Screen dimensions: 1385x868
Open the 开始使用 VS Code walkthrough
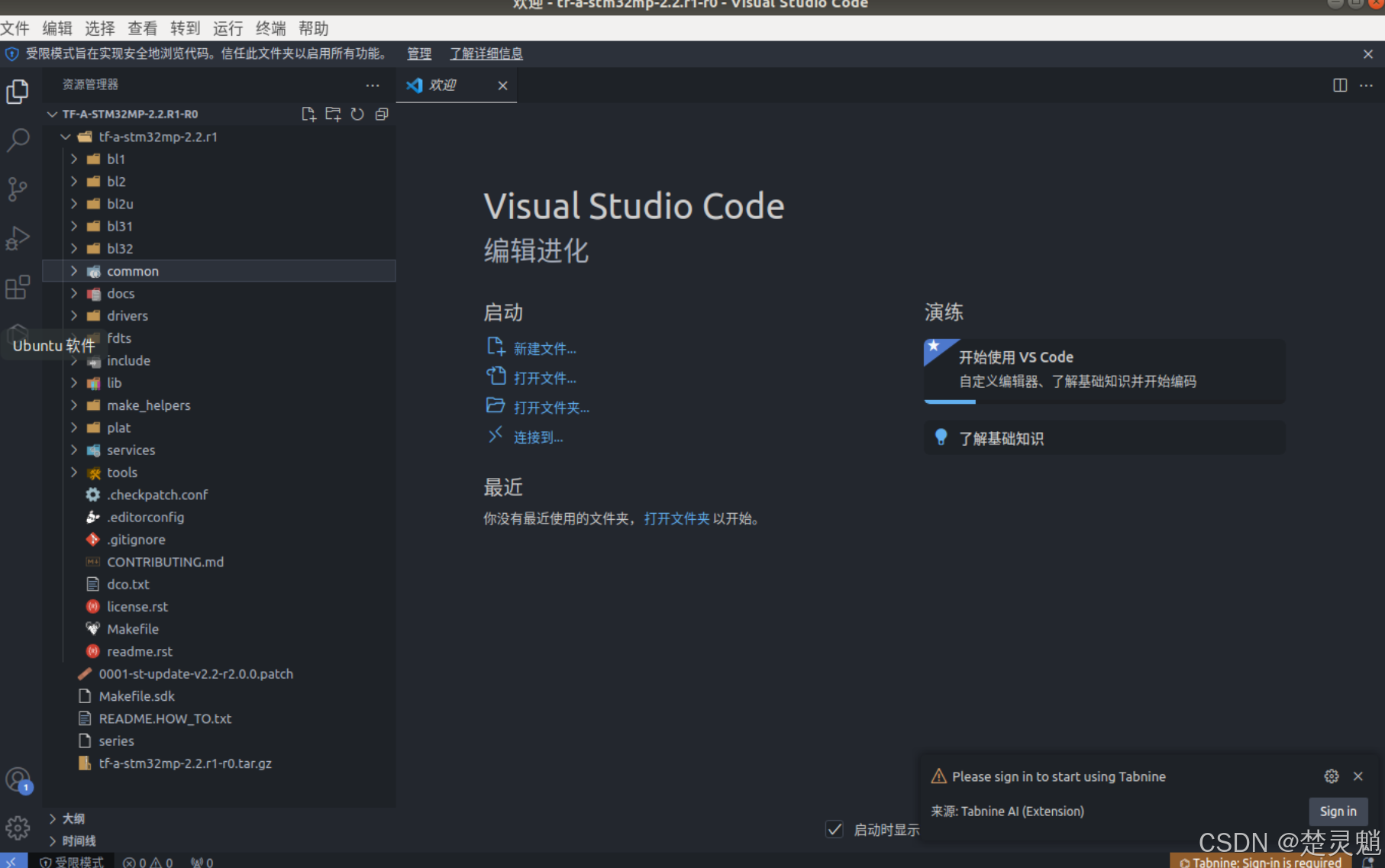(x=1104, y=371)
